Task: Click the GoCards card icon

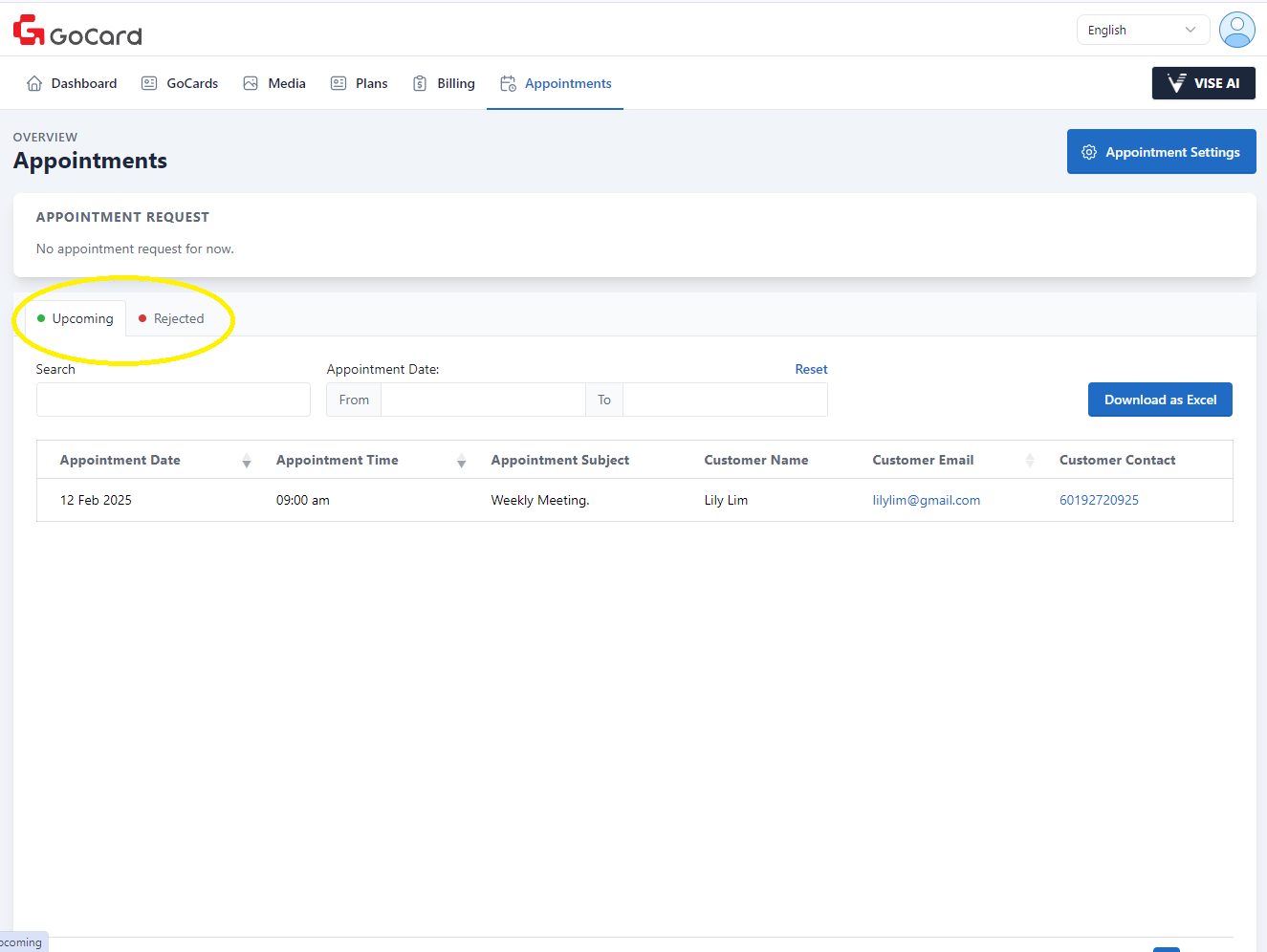Action: (149, 83)
